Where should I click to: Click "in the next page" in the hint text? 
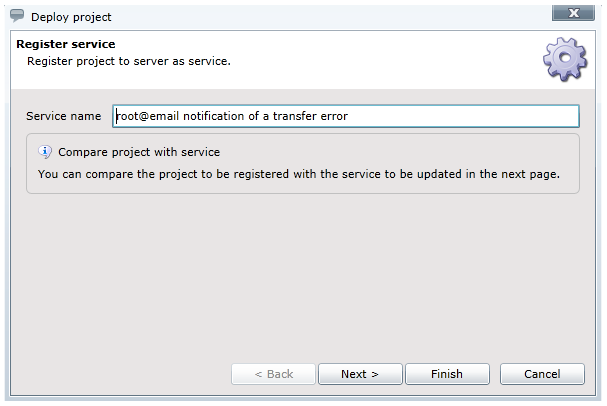coord(517,174)
